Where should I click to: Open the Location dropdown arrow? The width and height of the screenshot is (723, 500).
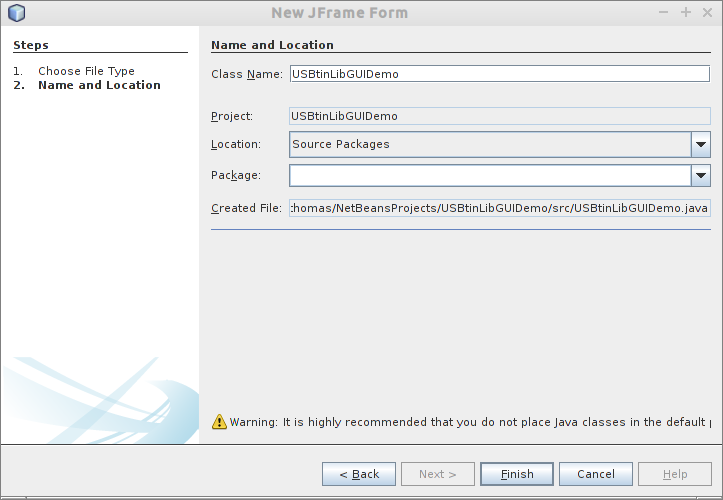[701, 144]
